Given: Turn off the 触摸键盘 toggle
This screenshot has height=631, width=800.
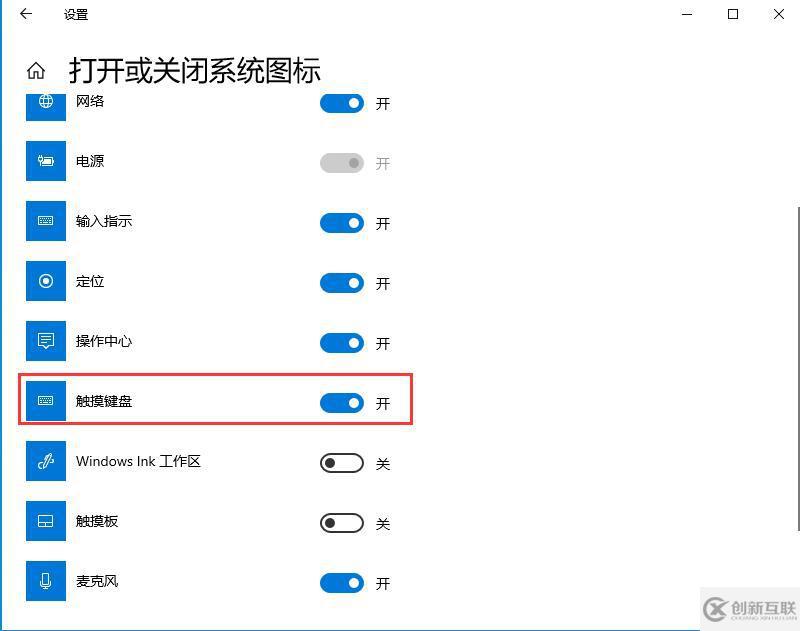Looking at the screenshot, I should pyautogui.click(x=342, y=403).
